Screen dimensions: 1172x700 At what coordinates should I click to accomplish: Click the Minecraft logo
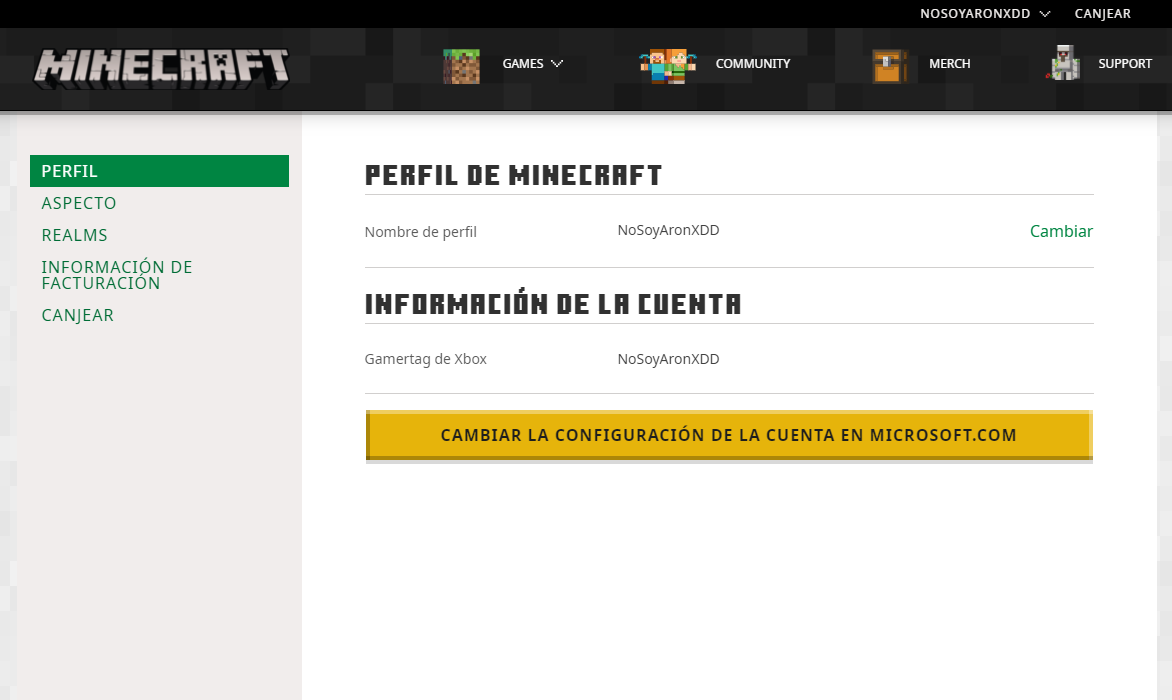[x=161, y=67]
